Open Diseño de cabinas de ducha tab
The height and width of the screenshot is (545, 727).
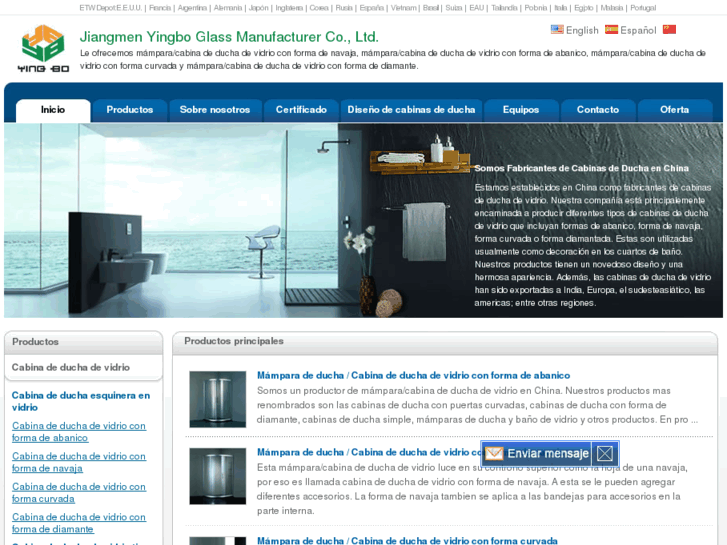point(411,110)
